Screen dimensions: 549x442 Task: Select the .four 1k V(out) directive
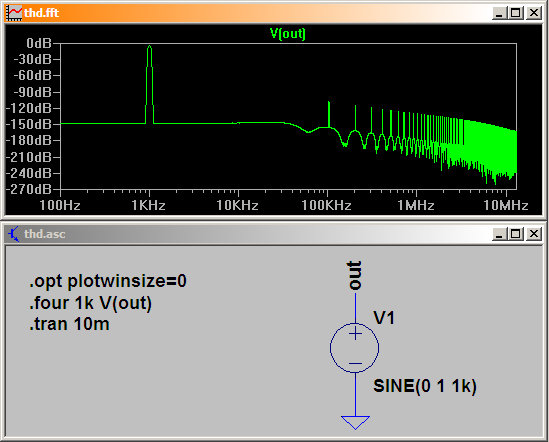click(x=90, y=303)
